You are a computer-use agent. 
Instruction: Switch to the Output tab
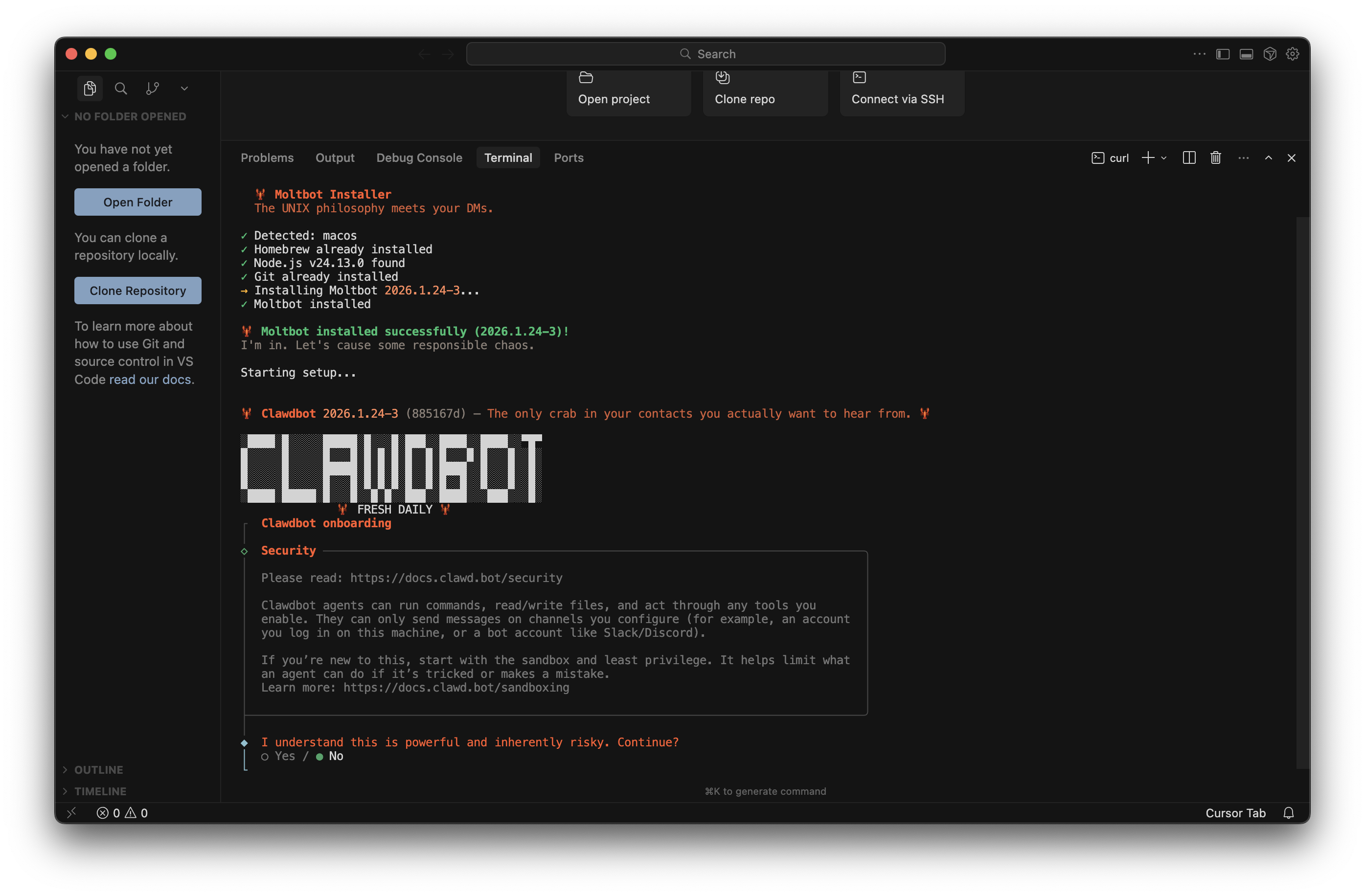334,157
